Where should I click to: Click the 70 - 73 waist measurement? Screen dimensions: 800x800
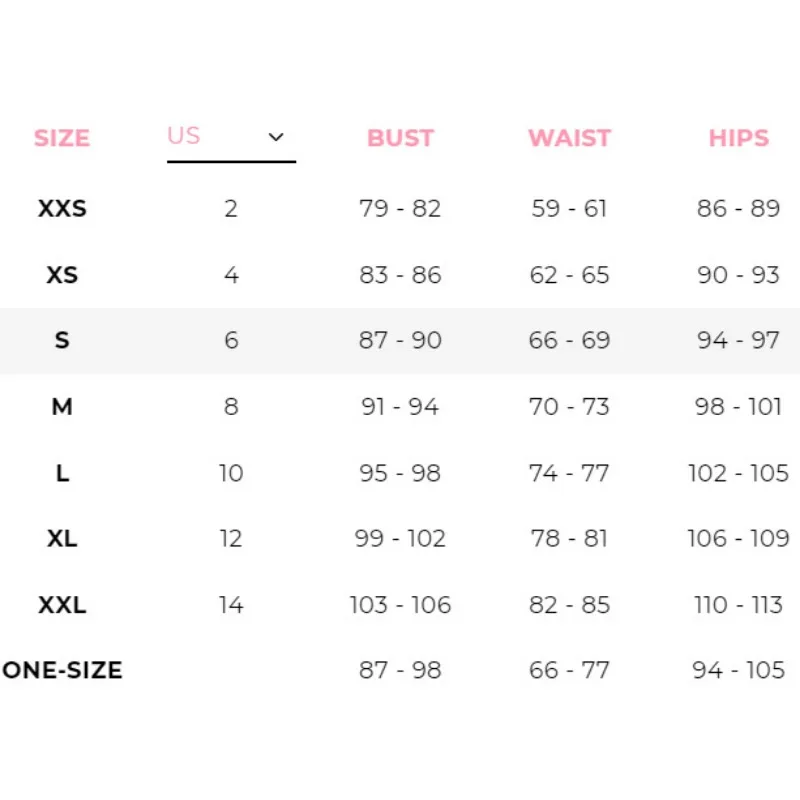point(569,407)
